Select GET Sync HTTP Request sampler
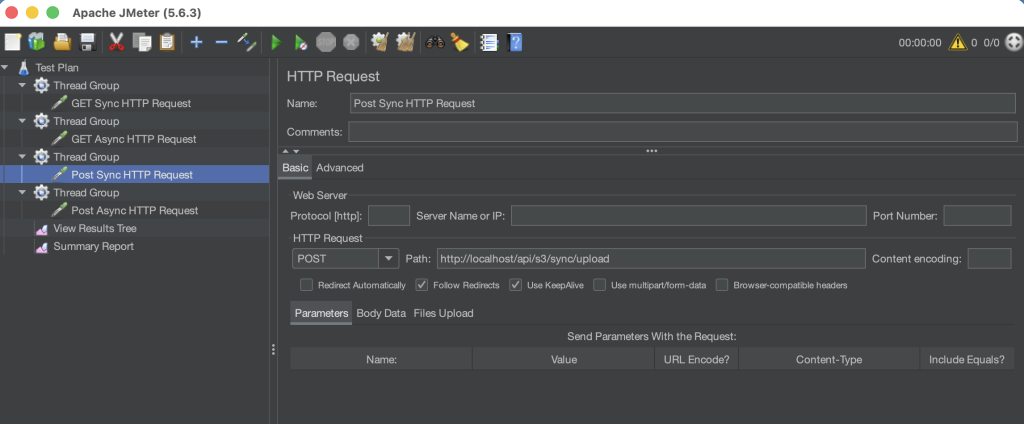The height and width of the screenshot is (424, 1024). [131, 103]
